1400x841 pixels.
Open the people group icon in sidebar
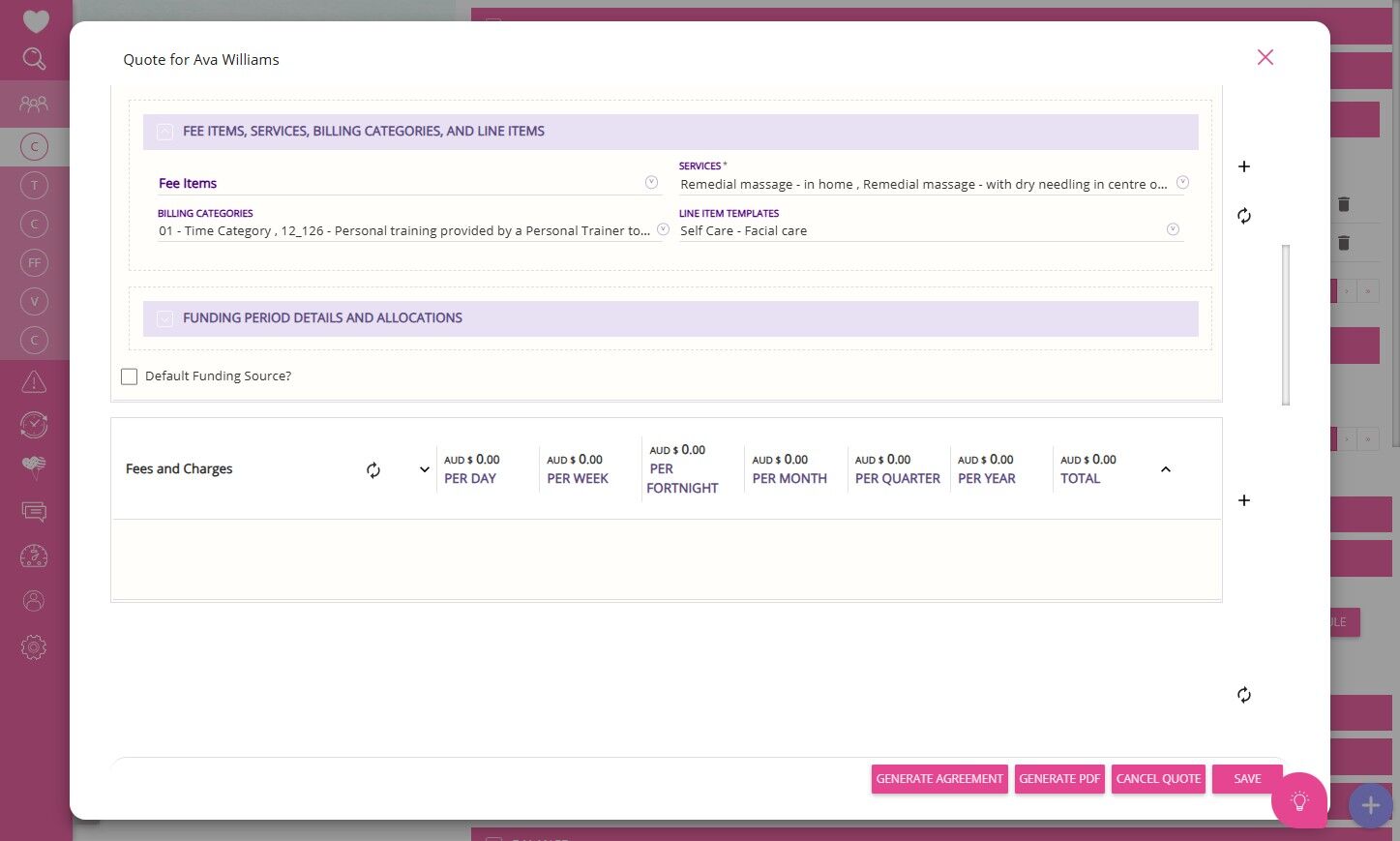(34, 104)
